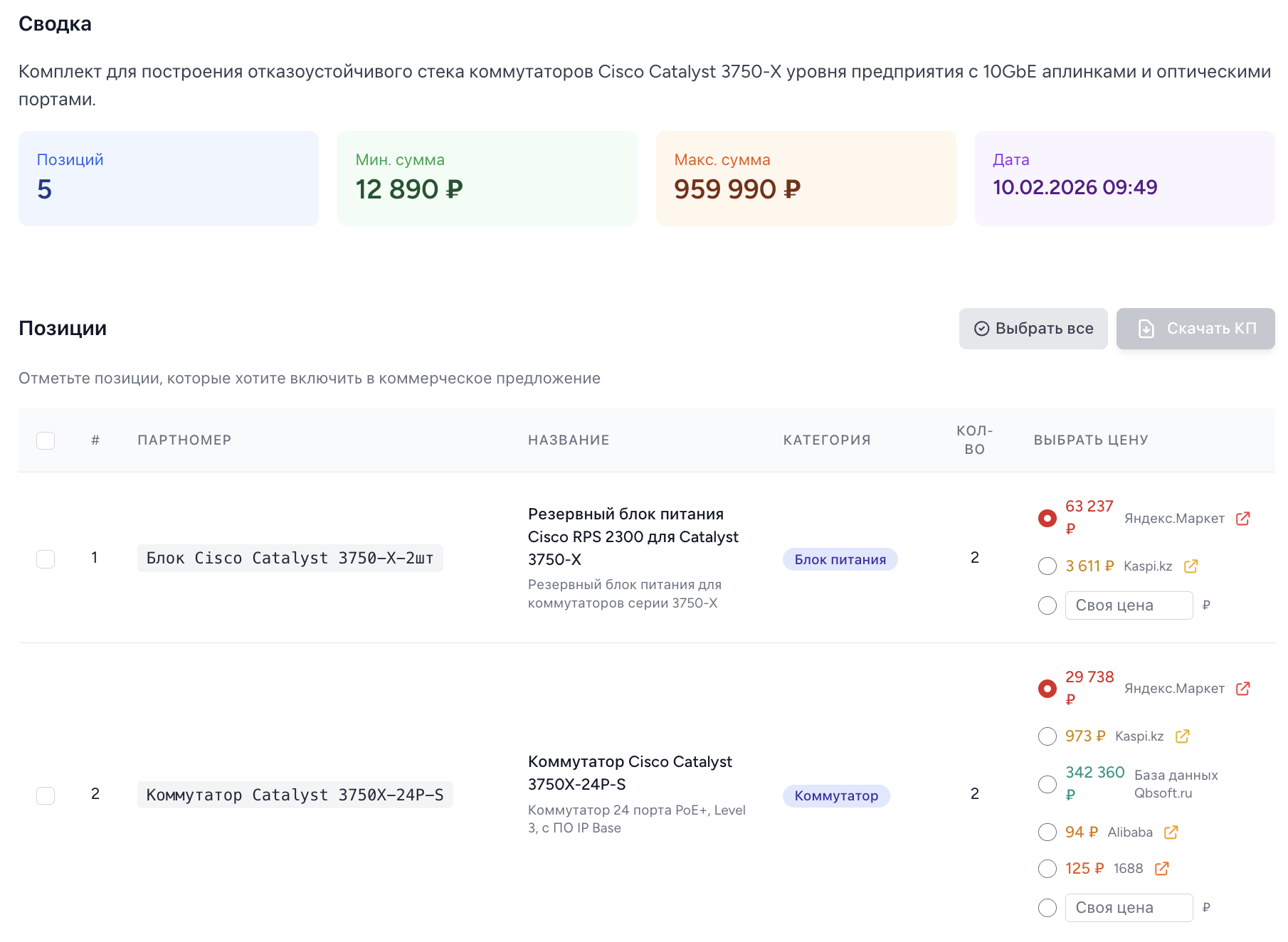Select the 3 611 ₽ Kaspi.kz price option
Screen dimensions: 1288x942
point(1047,566)
